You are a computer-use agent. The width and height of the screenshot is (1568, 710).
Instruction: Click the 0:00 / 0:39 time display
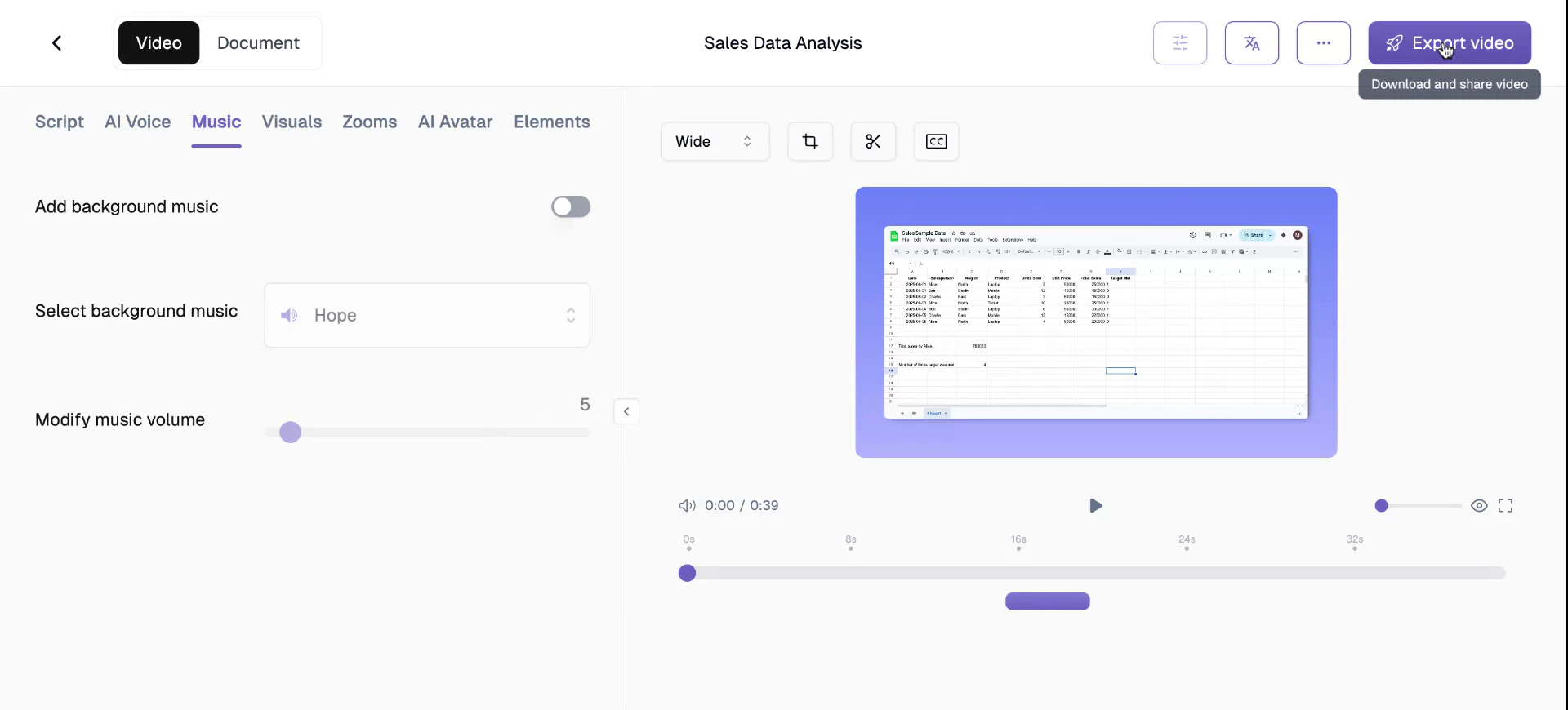point(742,506)
